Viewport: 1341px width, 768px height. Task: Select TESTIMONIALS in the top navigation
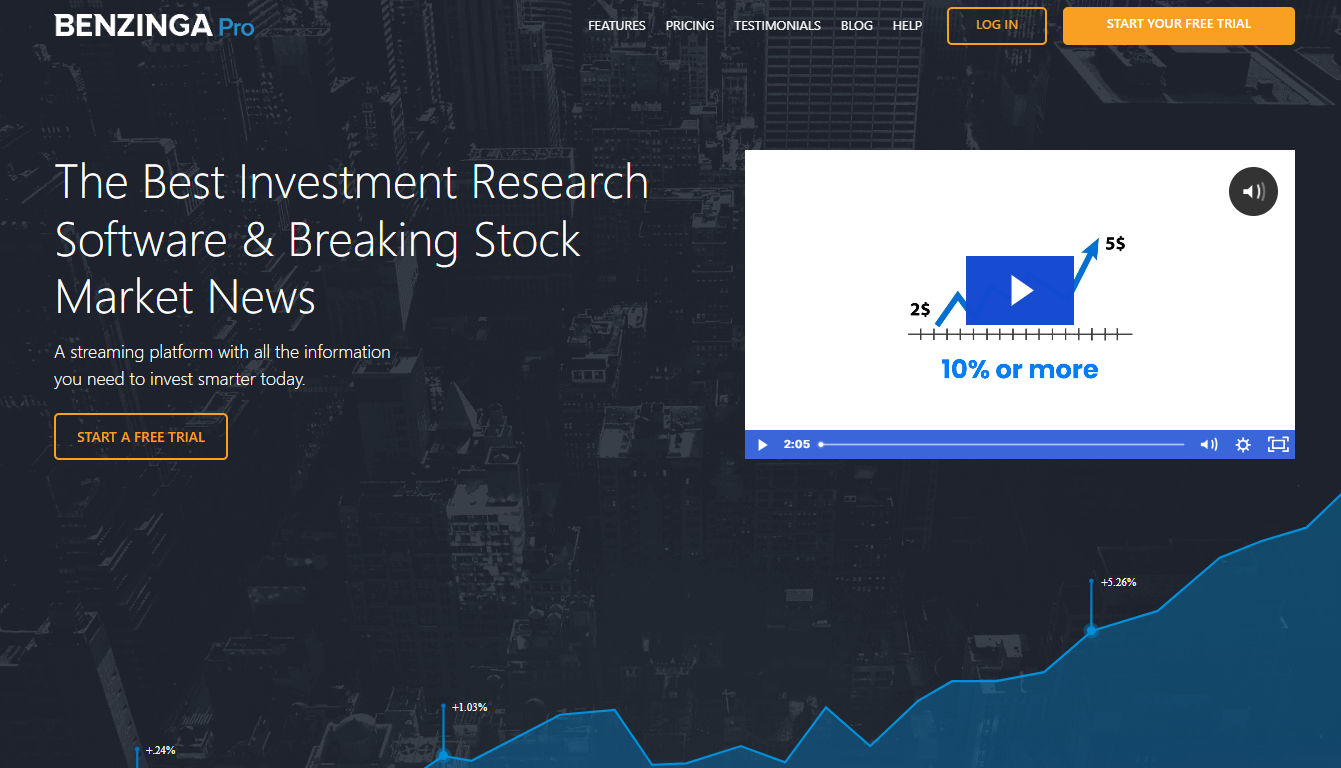777,25
